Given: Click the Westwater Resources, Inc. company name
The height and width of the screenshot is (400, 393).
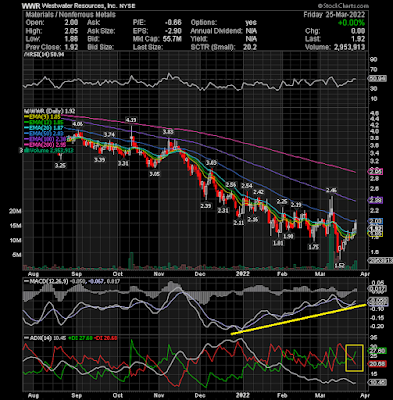Looking at the screenshot, I should (80, 6).
